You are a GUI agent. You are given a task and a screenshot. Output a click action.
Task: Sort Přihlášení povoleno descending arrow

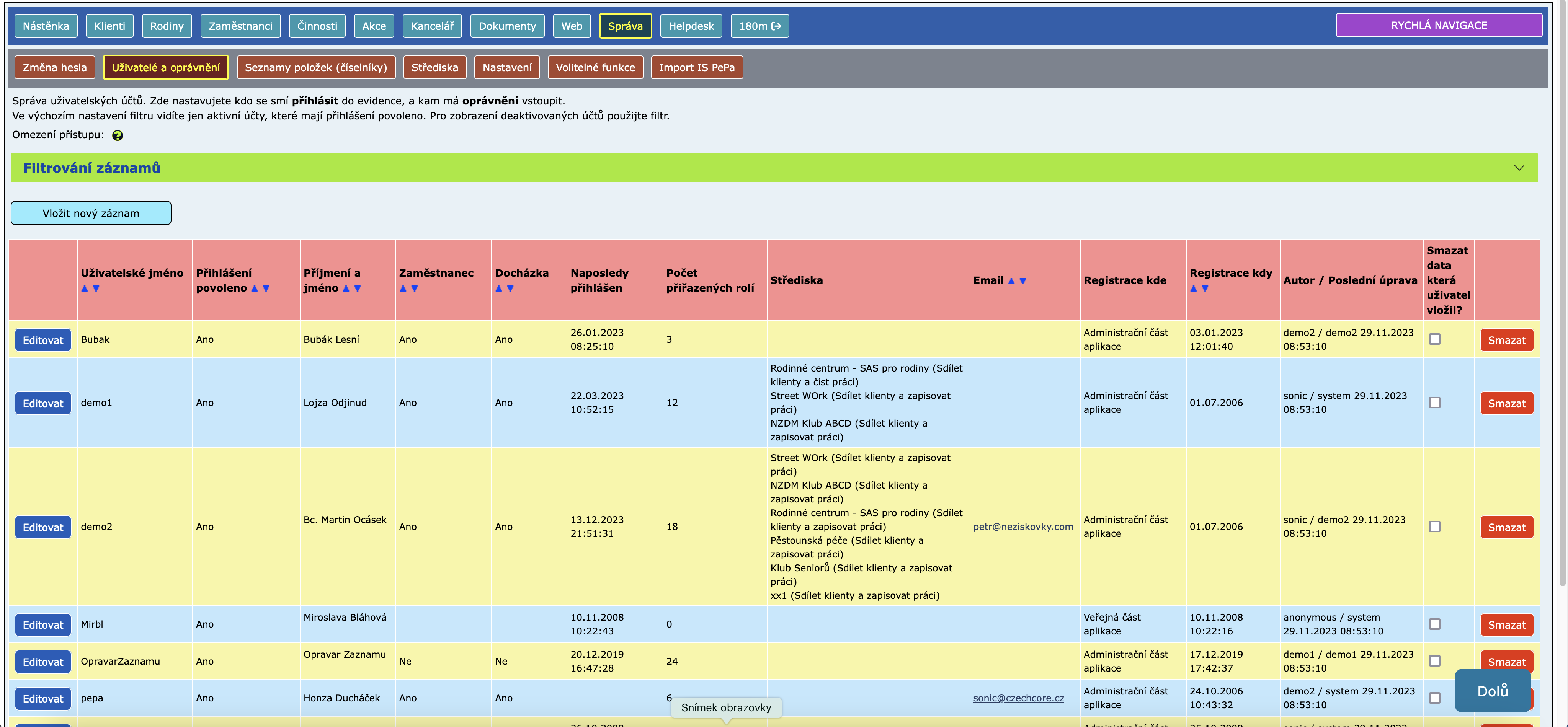pos(266,289)
